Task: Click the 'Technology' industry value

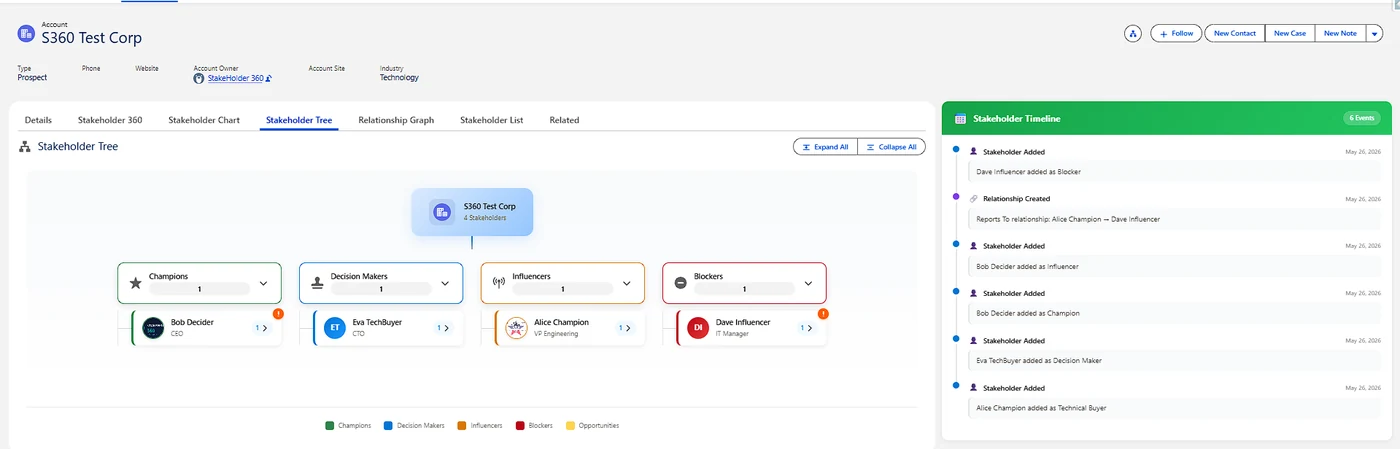Action: (x=399, y=77)
